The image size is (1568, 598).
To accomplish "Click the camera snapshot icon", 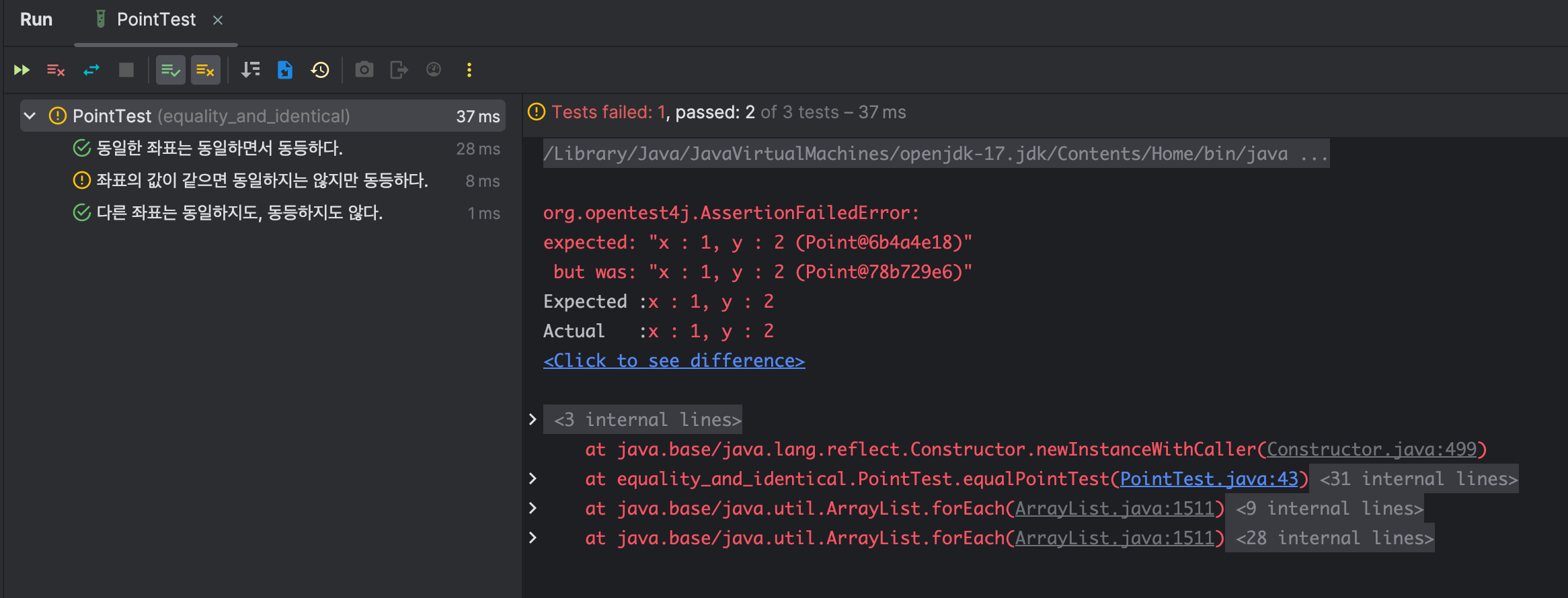I will coord(364,70).
